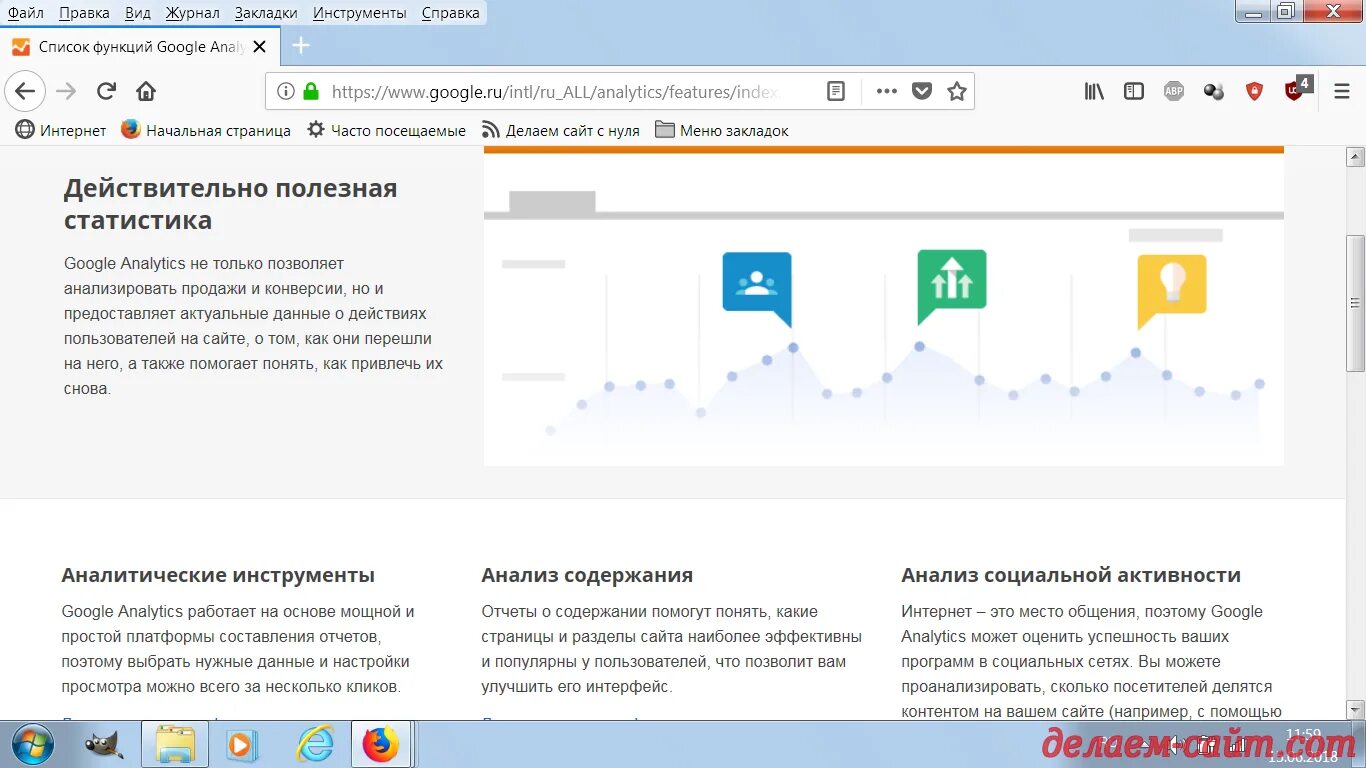
Task: Click the blue users speech-bubble icon
Action: [x=757, y=289]
